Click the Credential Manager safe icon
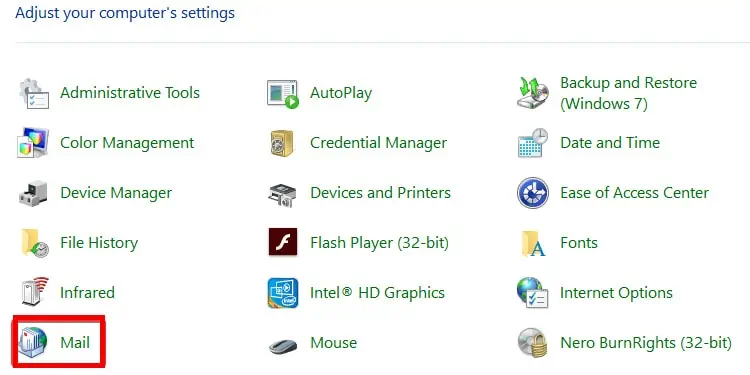 point(282,143)
